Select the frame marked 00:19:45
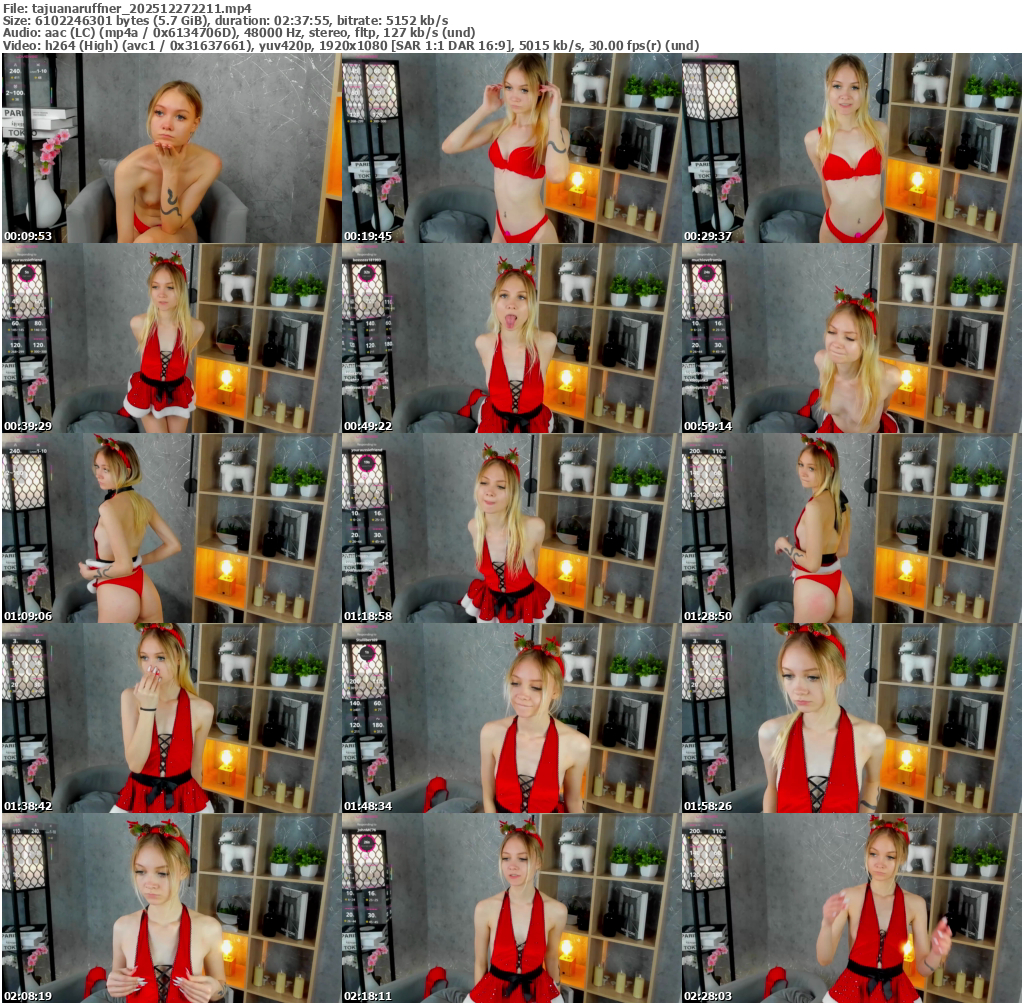This screenshot has height=1003, width=1024. coord(511,148)
